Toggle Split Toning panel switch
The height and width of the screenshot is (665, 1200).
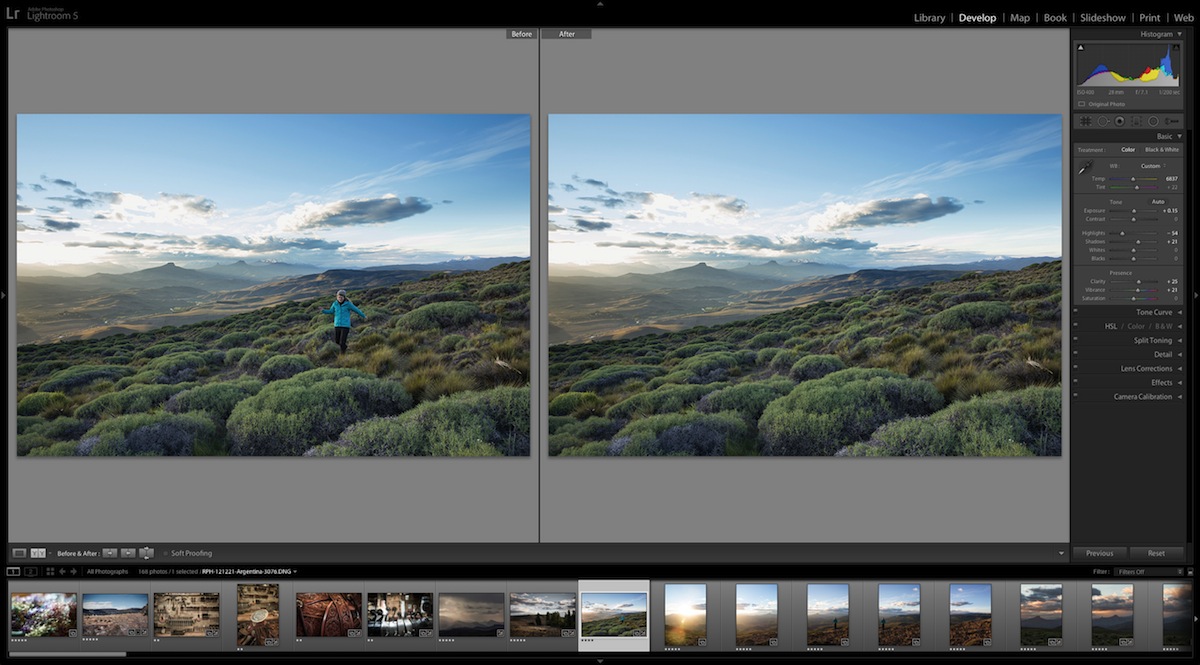pos(1075,339)
